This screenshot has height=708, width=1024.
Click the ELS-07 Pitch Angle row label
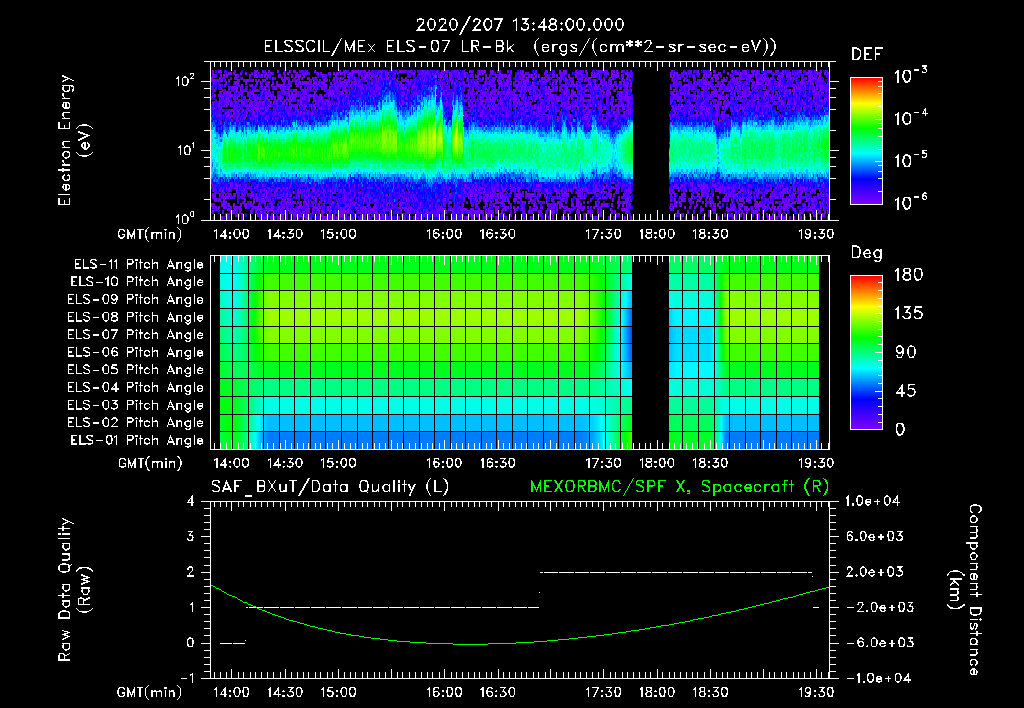136,334
